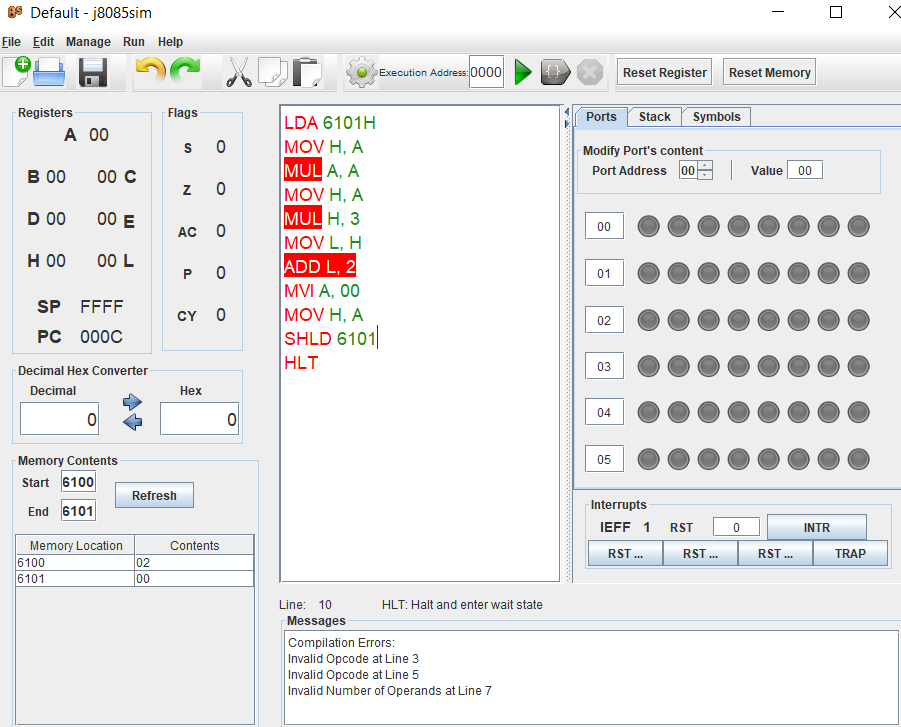Open the Manage menu
The image size is (901, 727).
(x=88, y=42)
